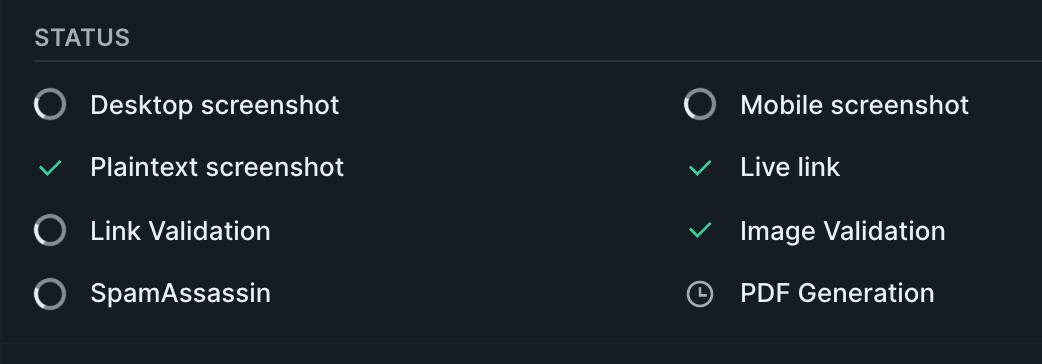
Task: Click the Image Validation green checkmark
Action: pyautogui.click(x=700, y=230)
